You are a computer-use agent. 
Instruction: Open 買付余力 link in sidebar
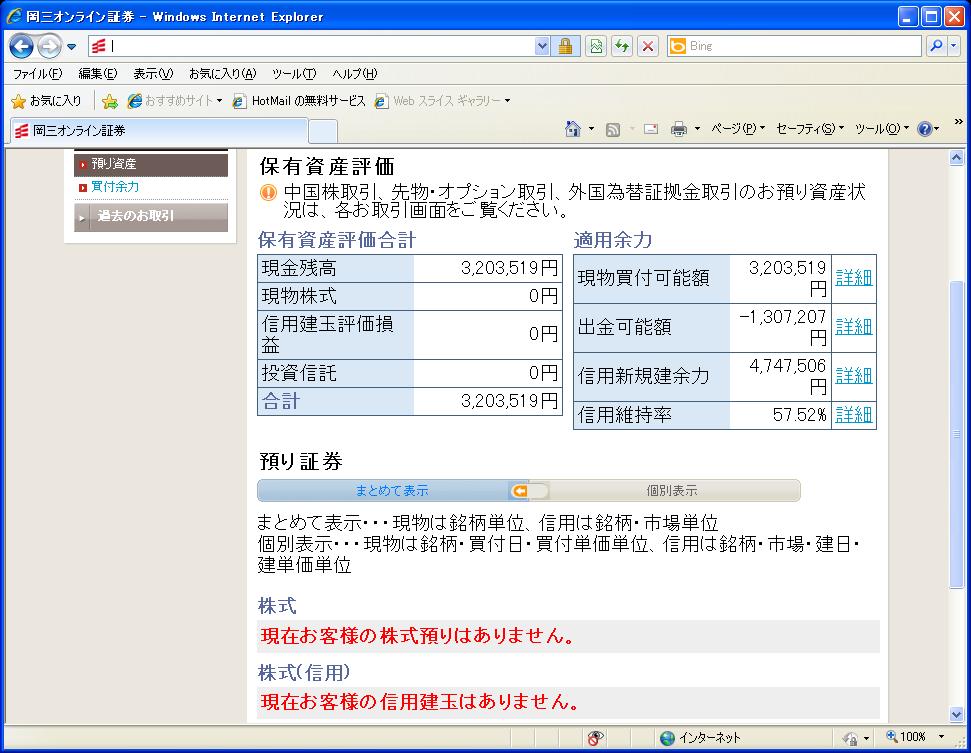click(x=115, y=187)
